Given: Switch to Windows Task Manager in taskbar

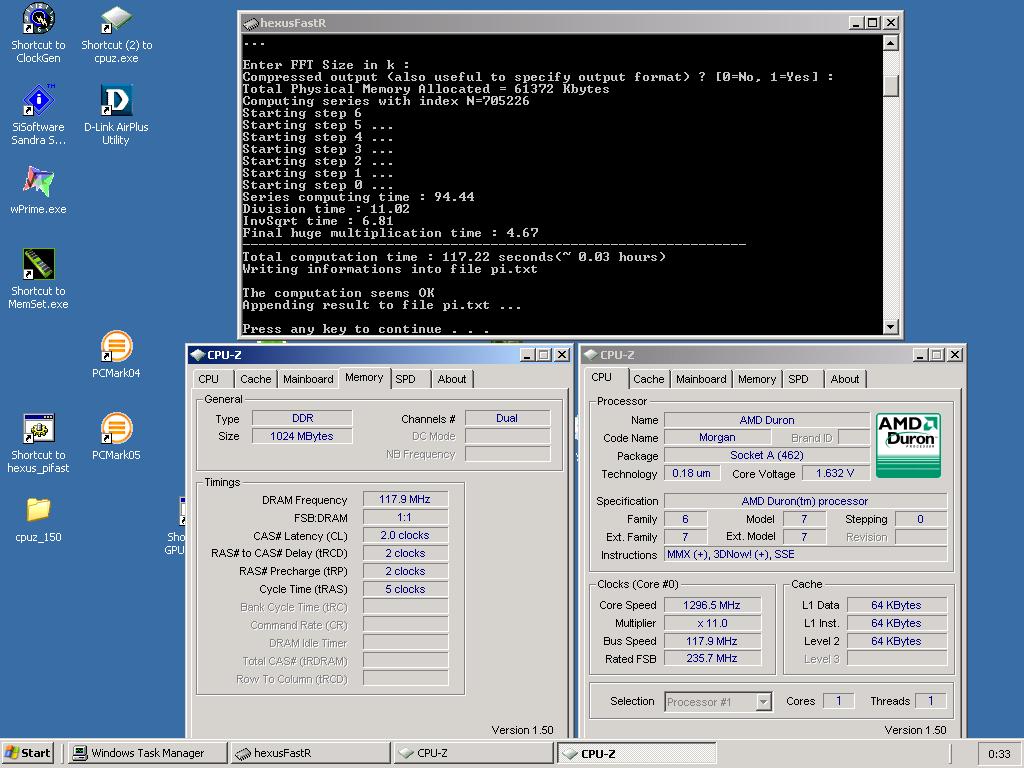Looking at the screenshot, I should (x=148, y=753).
